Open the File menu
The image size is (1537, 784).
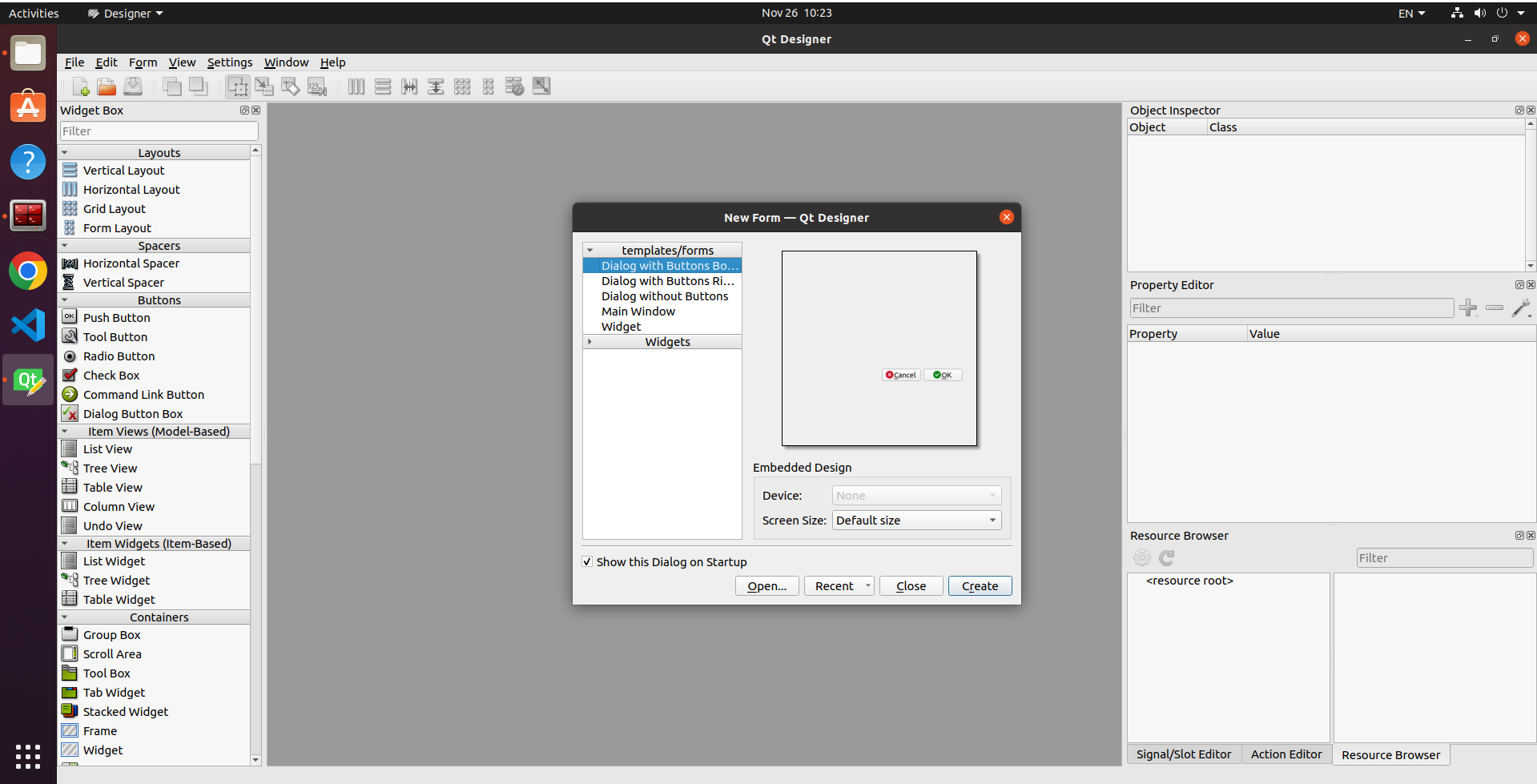[x=74, y=62]
